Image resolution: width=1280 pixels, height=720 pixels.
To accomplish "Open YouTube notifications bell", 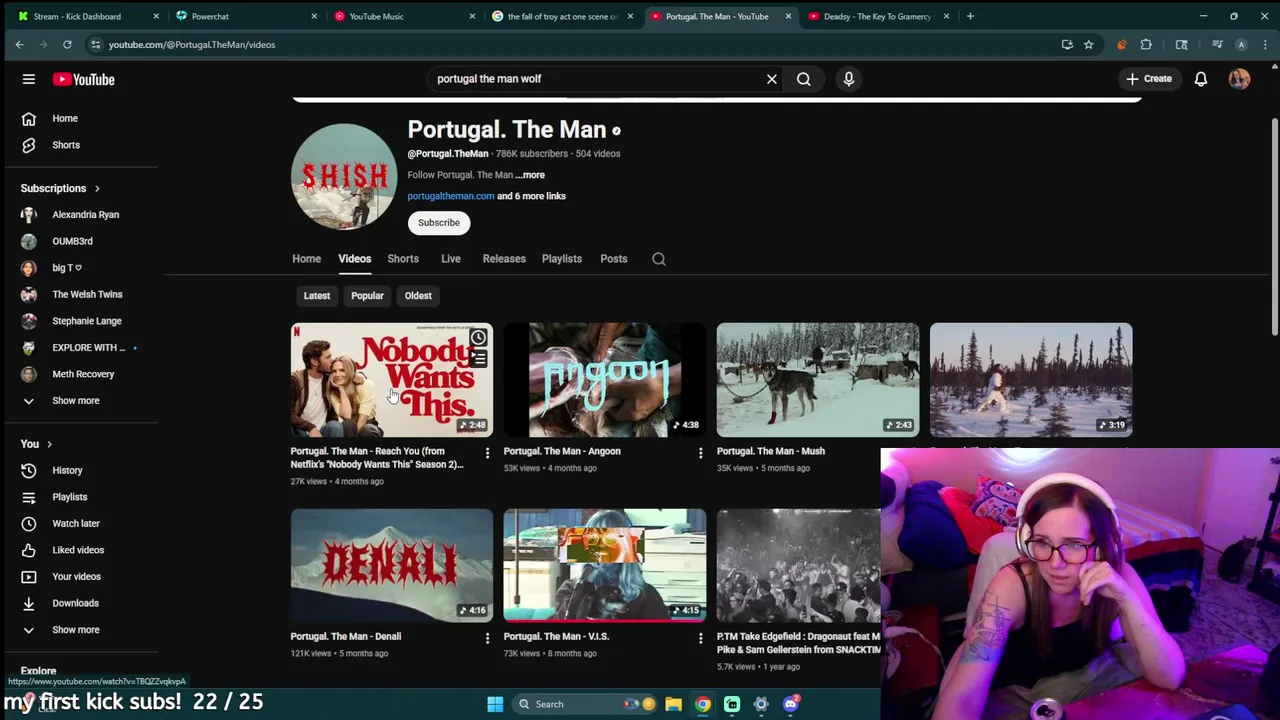I will (1201, 79).
